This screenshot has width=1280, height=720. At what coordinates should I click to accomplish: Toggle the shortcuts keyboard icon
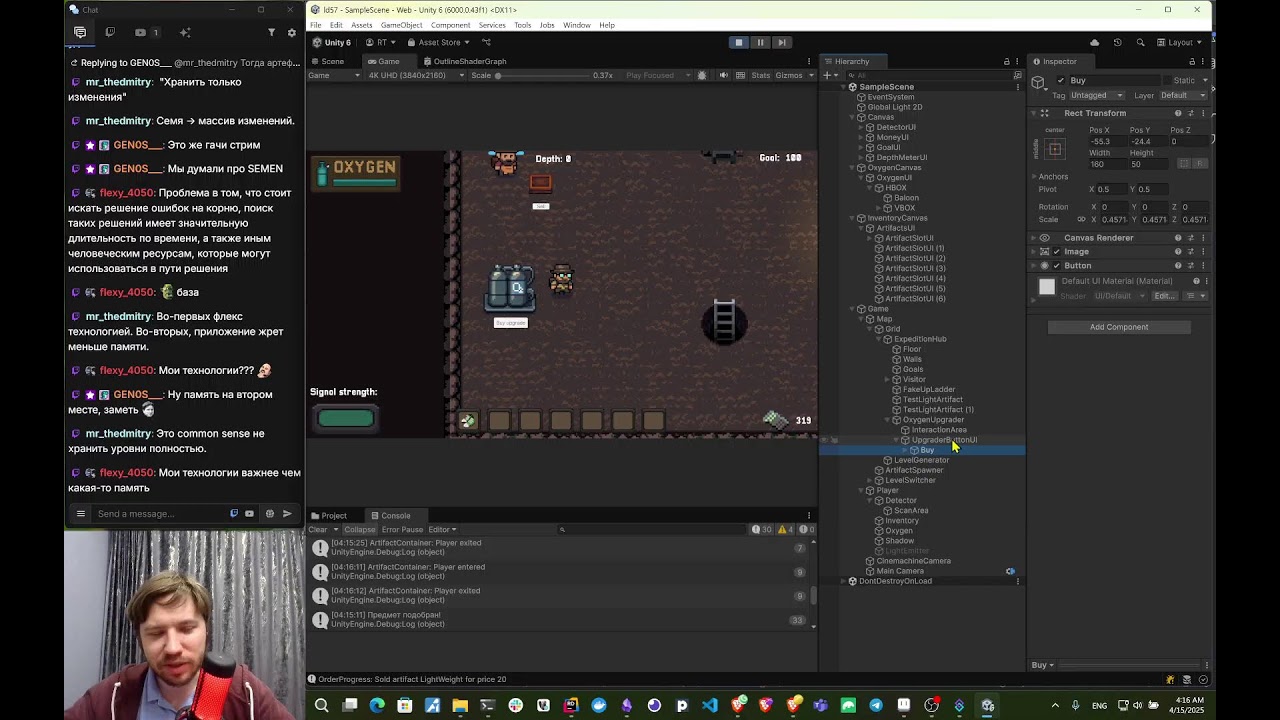coord(740,75)
